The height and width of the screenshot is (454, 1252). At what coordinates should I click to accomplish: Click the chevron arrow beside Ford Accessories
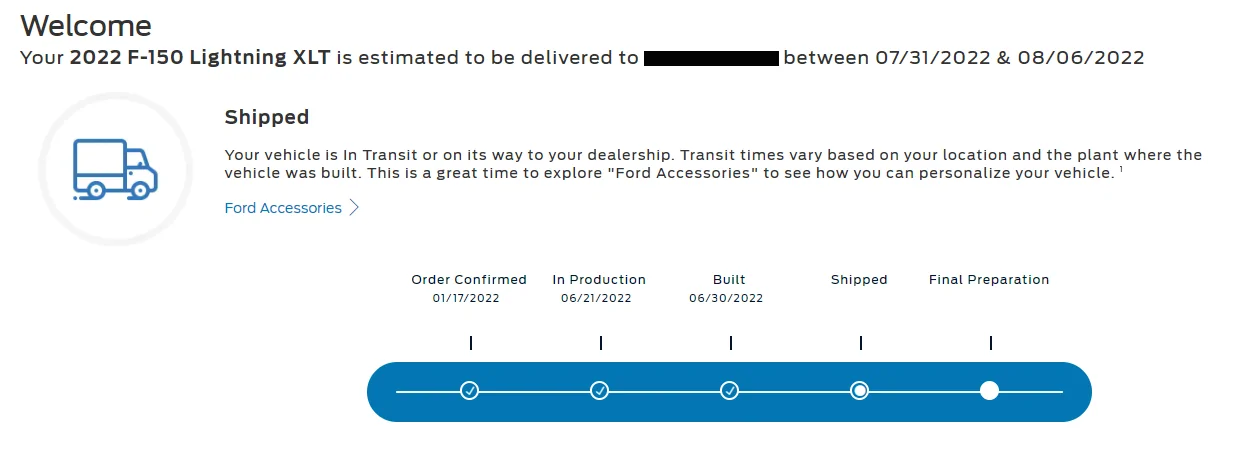coord(354,208)
